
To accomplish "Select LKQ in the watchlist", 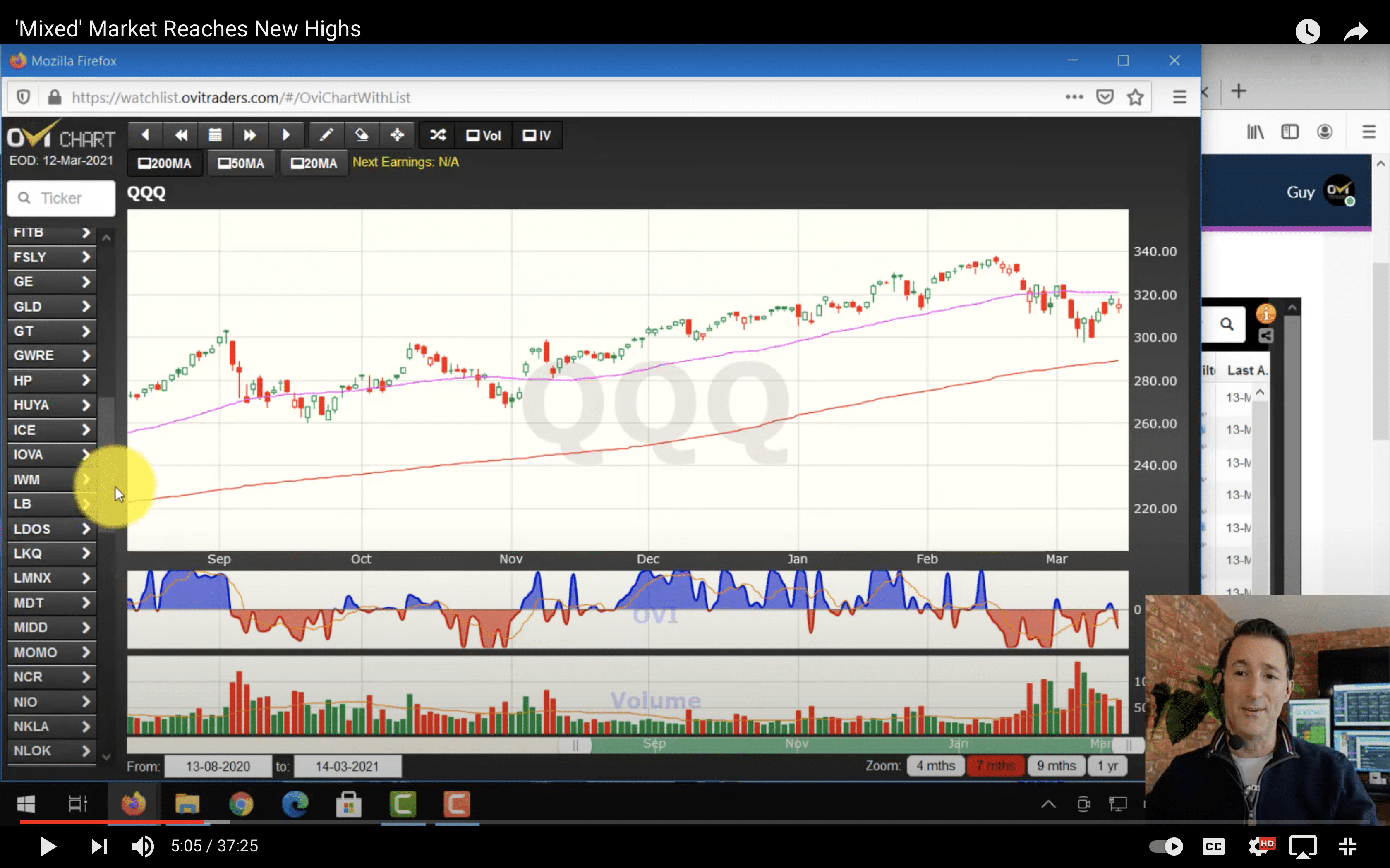I will [x=52, y=554].
